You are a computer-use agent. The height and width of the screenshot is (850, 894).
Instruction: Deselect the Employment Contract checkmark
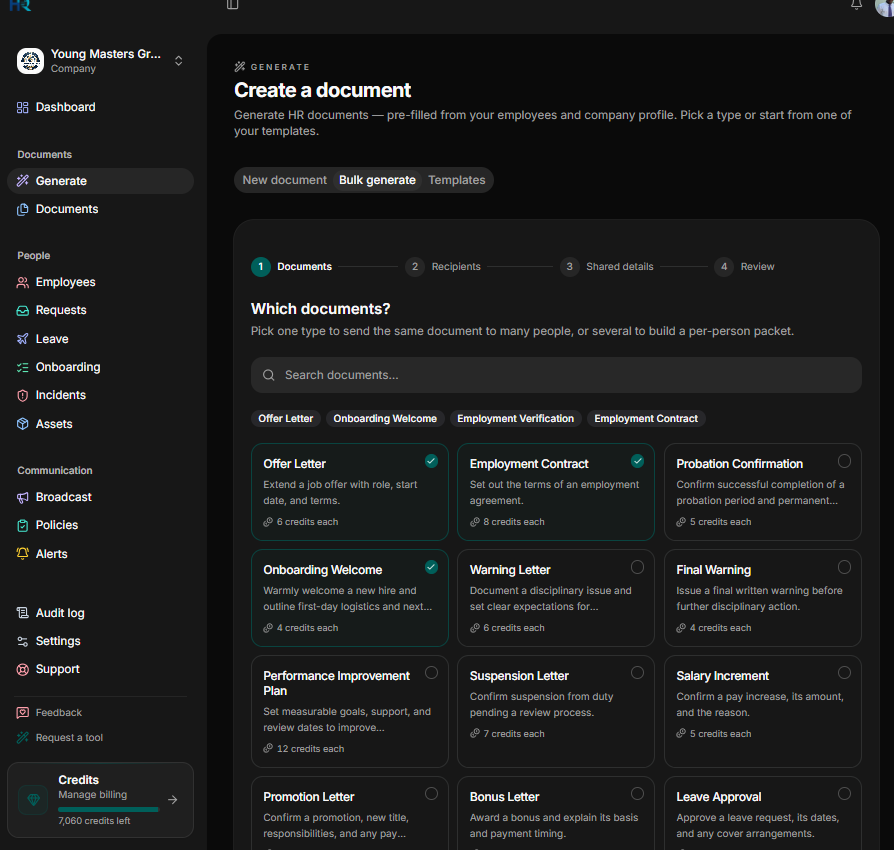click(x=637, y=461)
